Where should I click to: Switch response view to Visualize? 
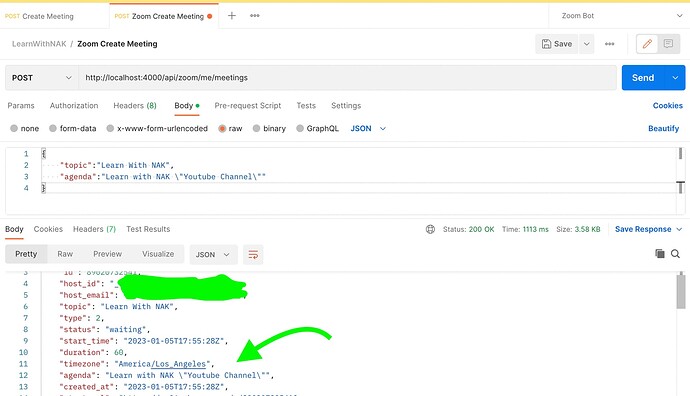(x=158, y=254)
